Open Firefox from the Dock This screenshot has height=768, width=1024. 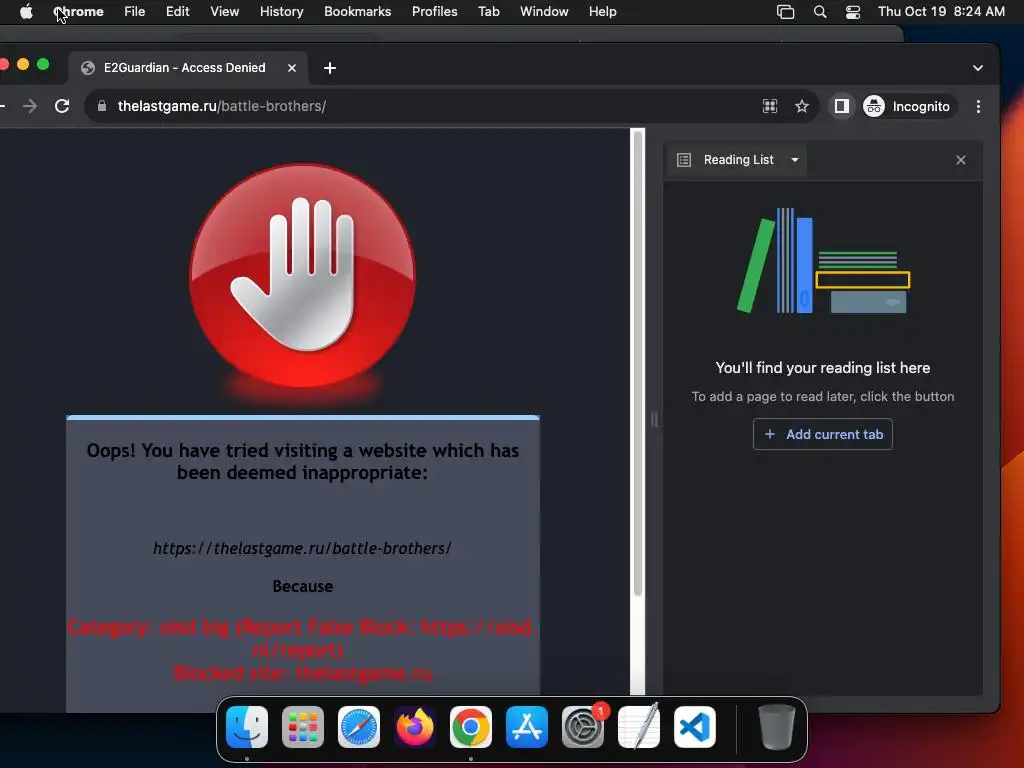[415, 727]
